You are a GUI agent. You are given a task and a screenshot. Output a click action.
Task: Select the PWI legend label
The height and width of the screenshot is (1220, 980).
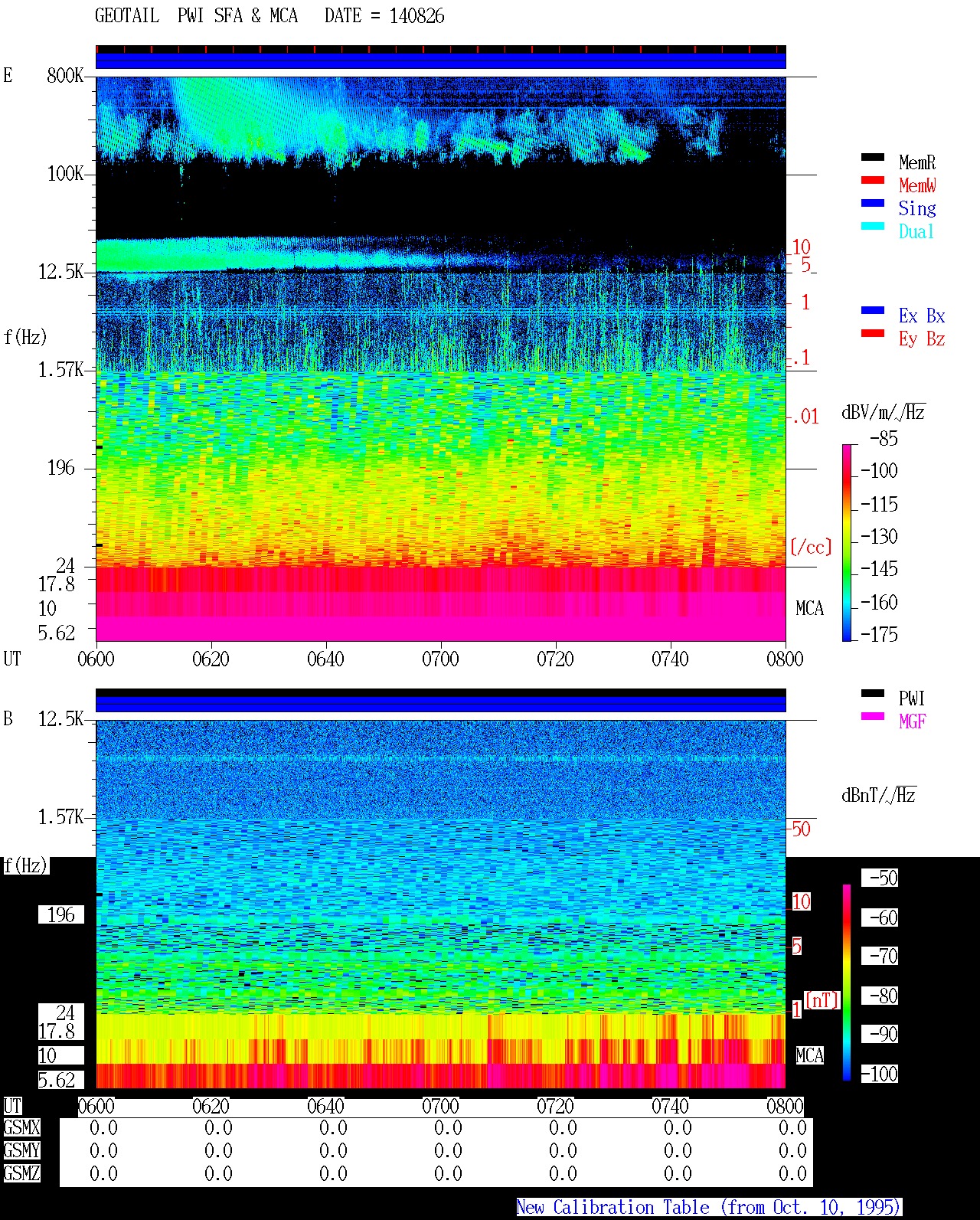(912, 698)
